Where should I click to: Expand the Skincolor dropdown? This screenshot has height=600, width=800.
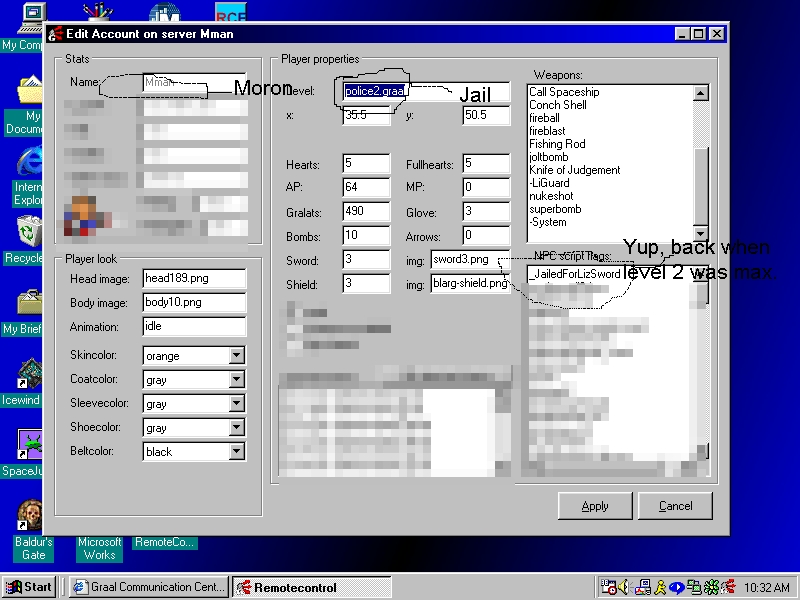[x=236, y=356]
